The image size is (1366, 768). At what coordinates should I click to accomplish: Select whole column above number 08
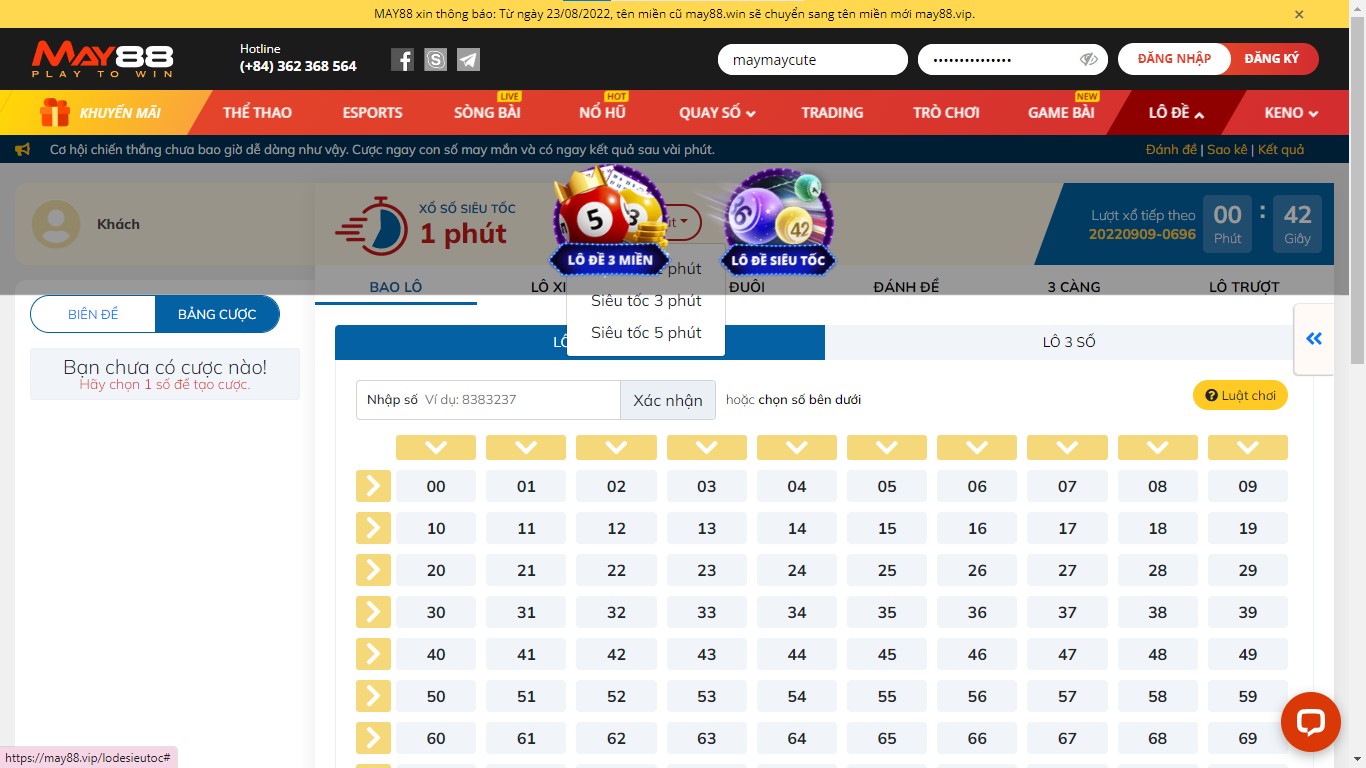point(1158,447)
